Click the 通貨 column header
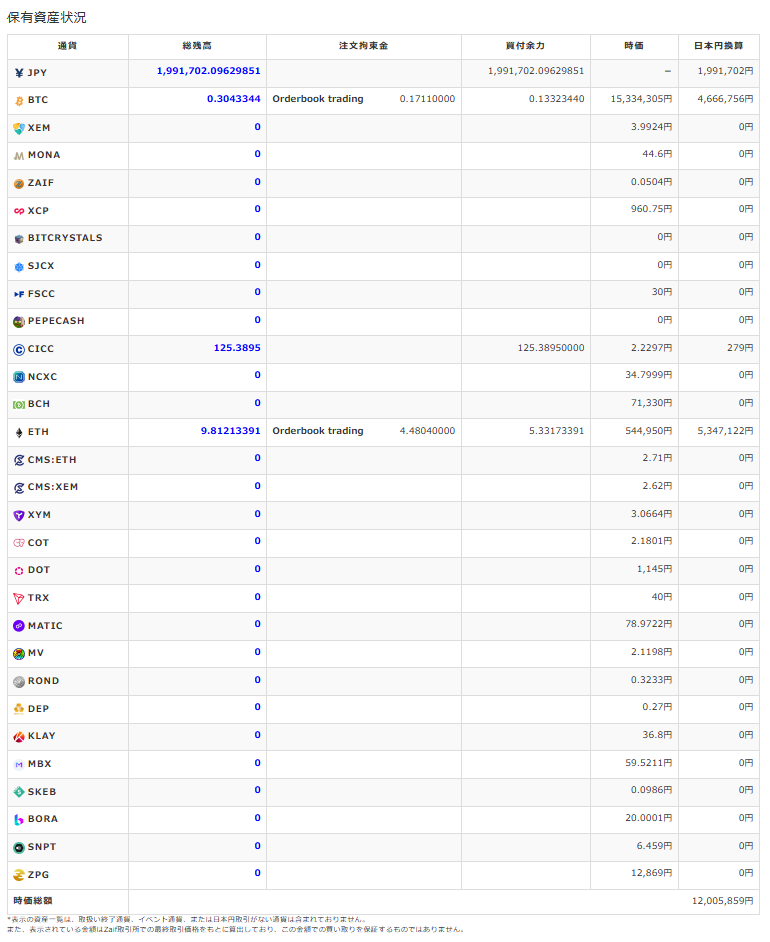Image resolution: width=770 pixels, height=942 pixels. [67, 46]
